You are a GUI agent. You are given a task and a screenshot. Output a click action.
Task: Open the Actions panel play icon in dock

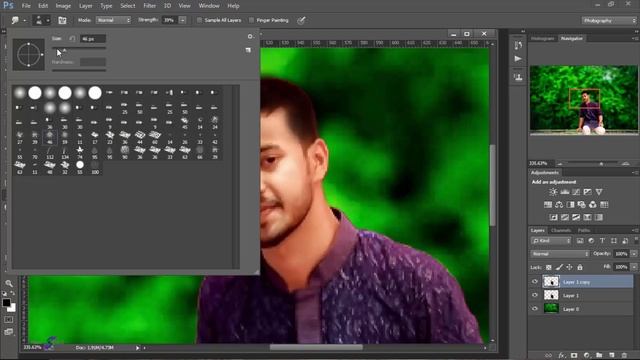click(x=518, y=59)
